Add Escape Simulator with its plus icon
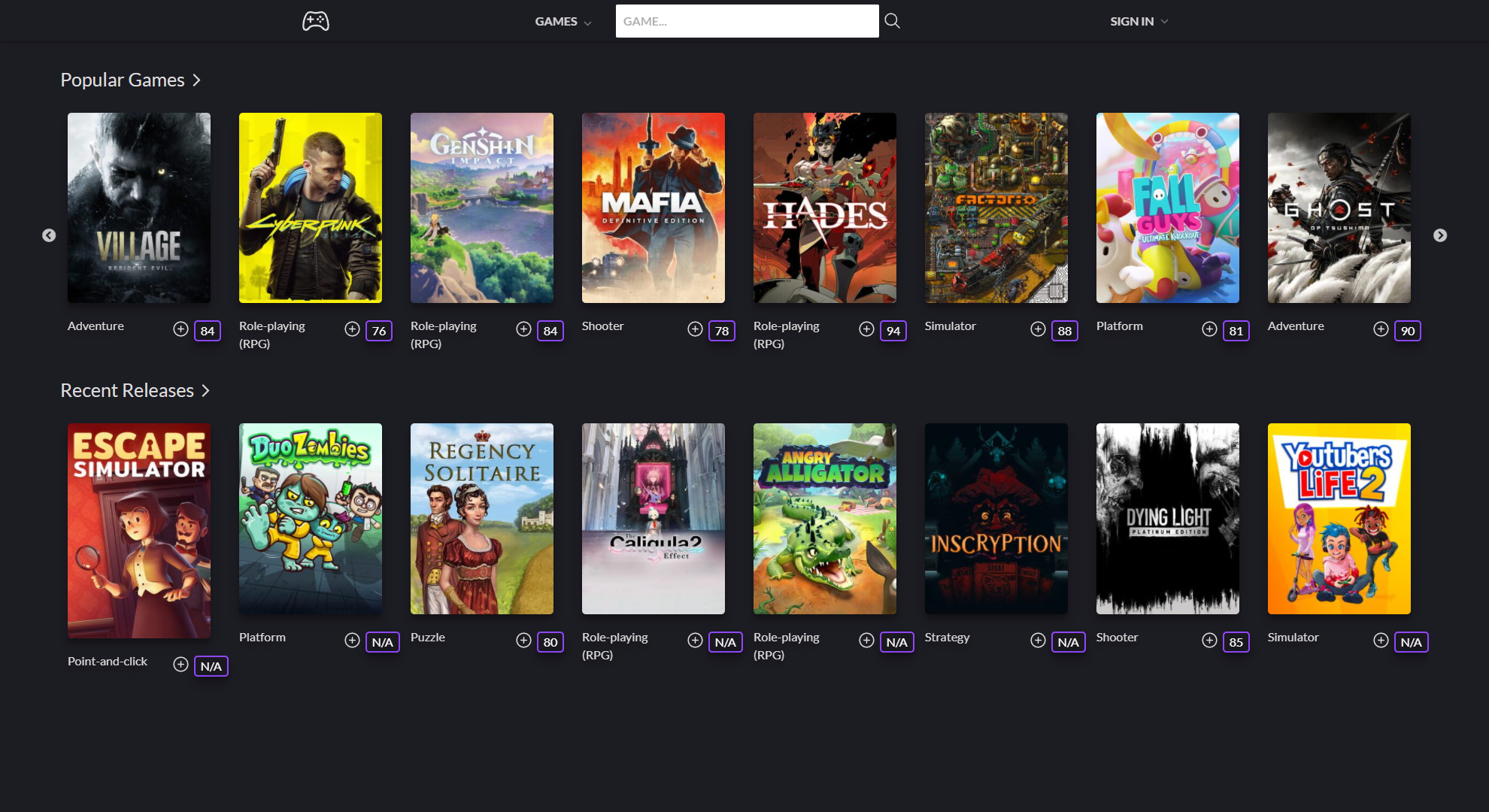Viewport: 1489px width, 812px height. click(180, 665)
